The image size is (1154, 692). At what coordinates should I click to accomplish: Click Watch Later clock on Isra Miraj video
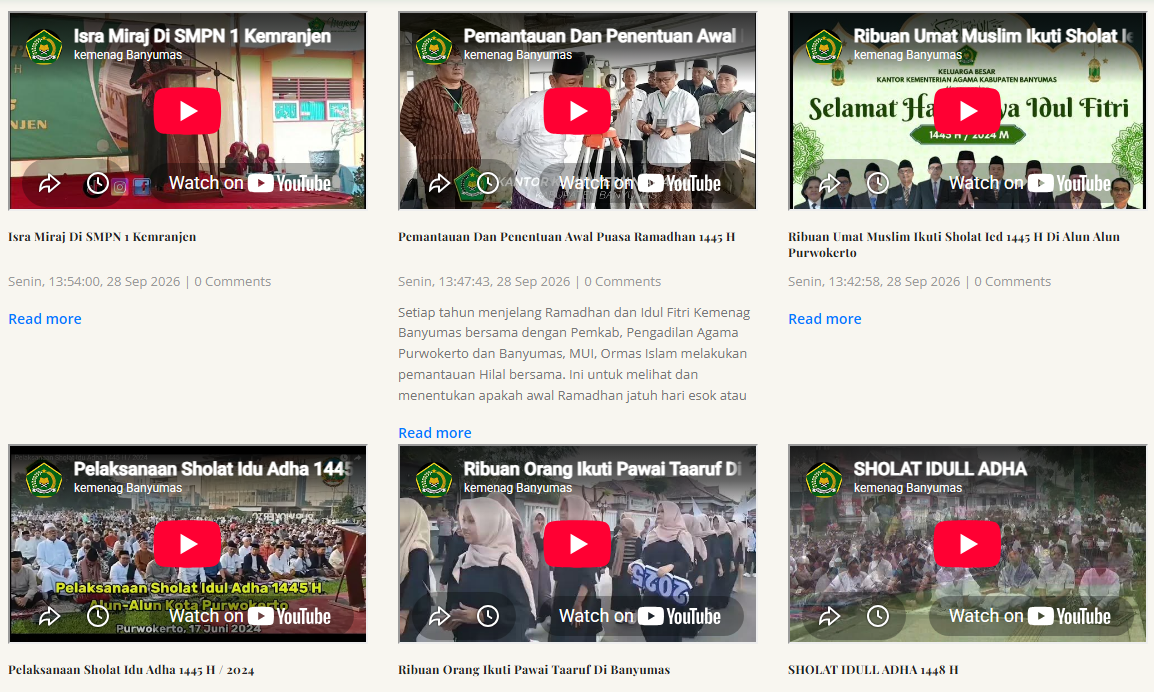tap(98, 183)
